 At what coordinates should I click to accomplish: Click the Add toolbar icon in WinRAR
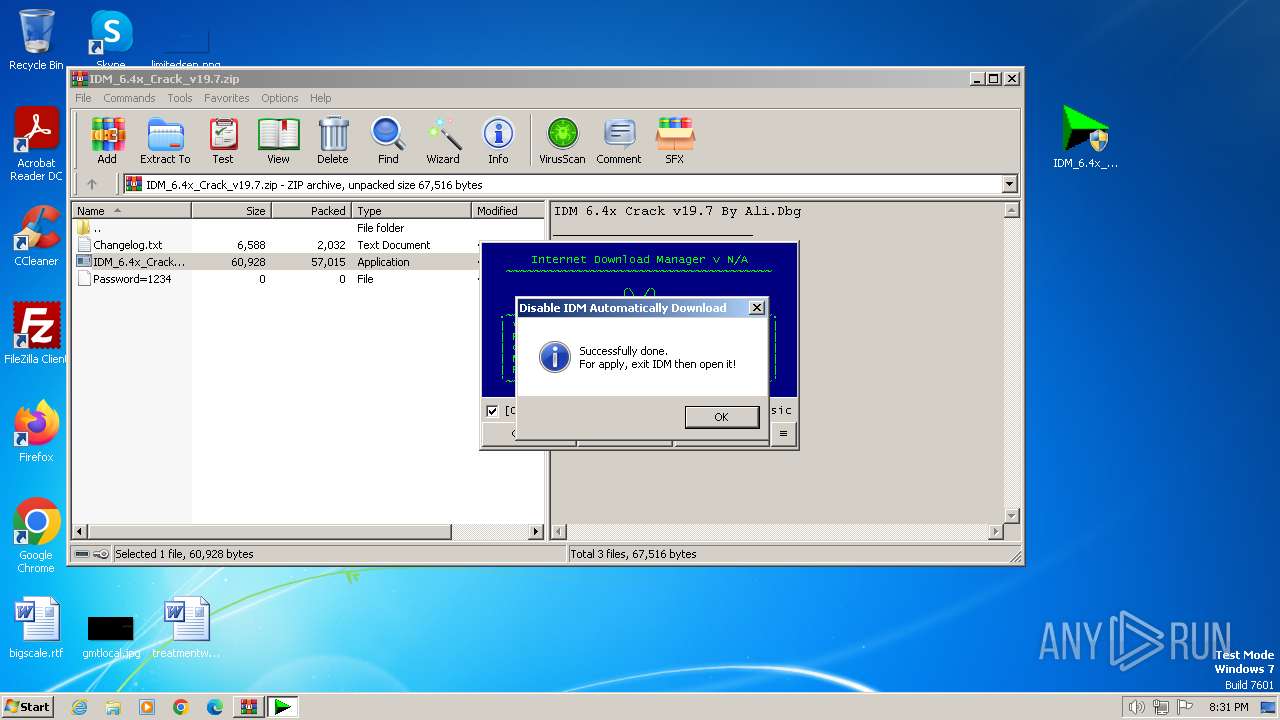coord(107,140)
